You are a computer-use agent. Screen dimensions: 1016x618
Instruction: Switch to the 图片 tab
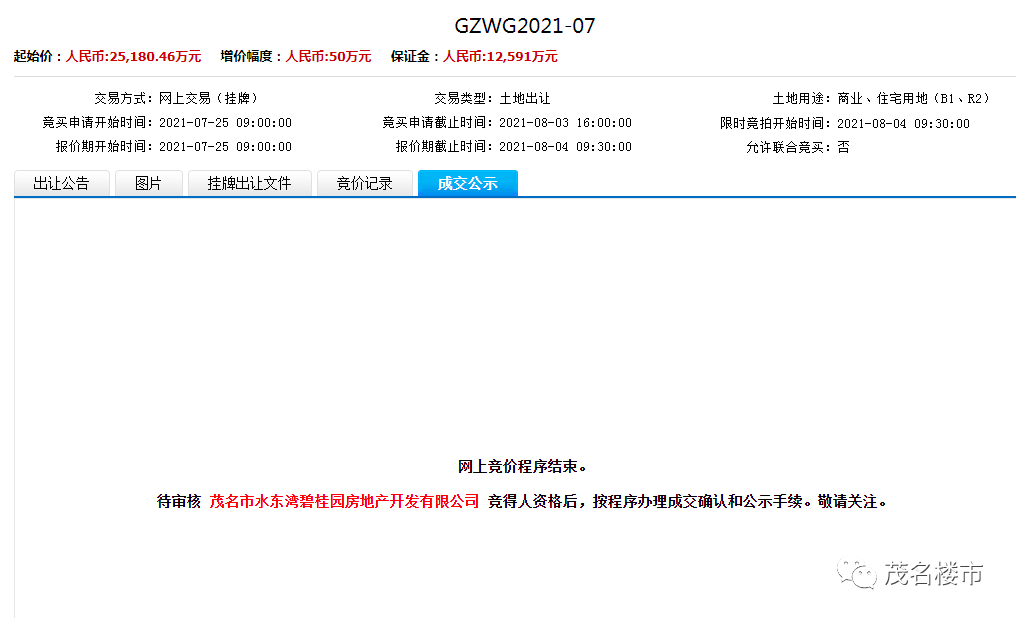pos(148,183)
